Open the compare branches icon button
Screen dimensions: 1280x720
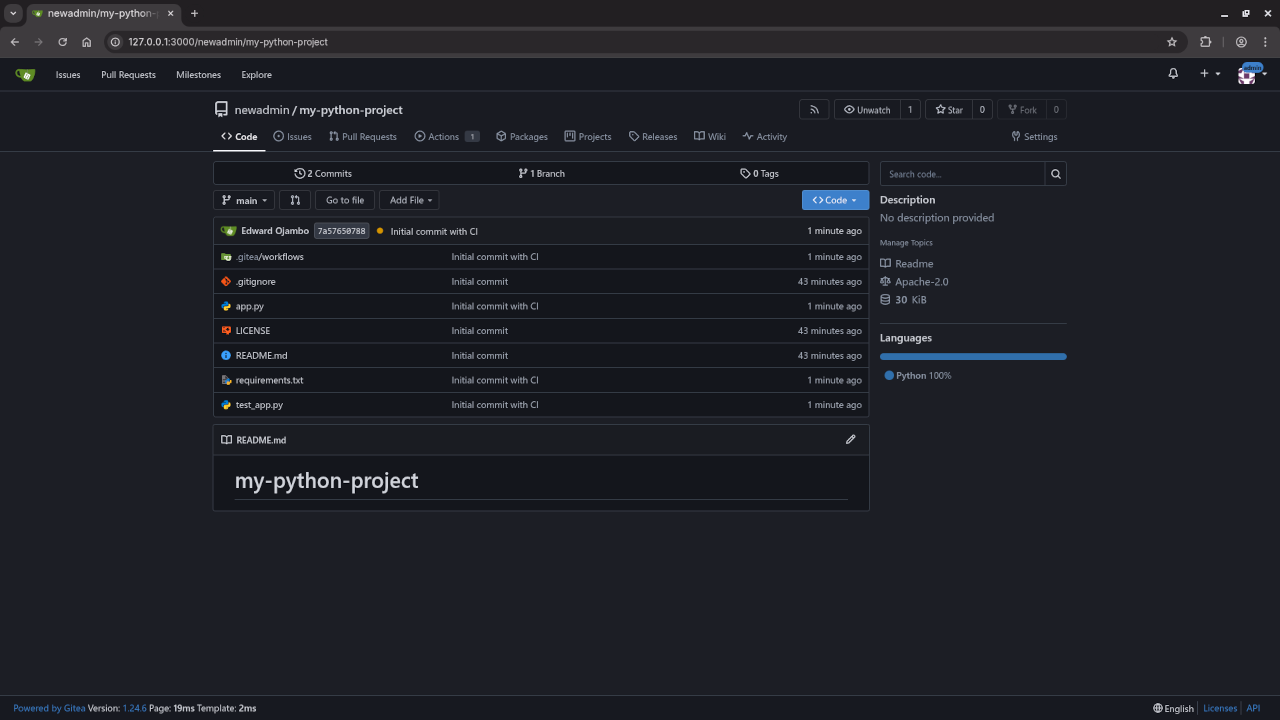point(295,200)
